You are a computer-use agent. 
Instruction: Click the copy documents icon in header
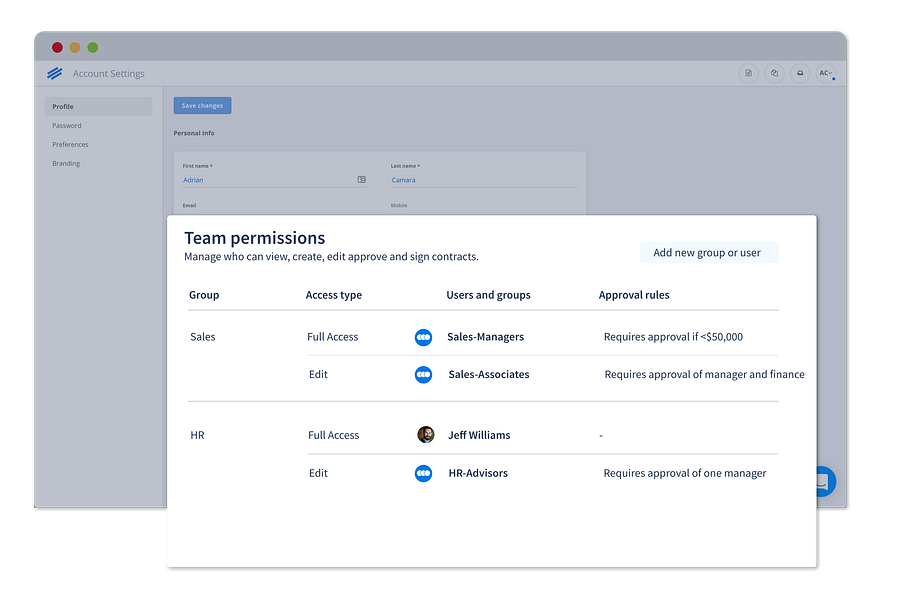774,73
